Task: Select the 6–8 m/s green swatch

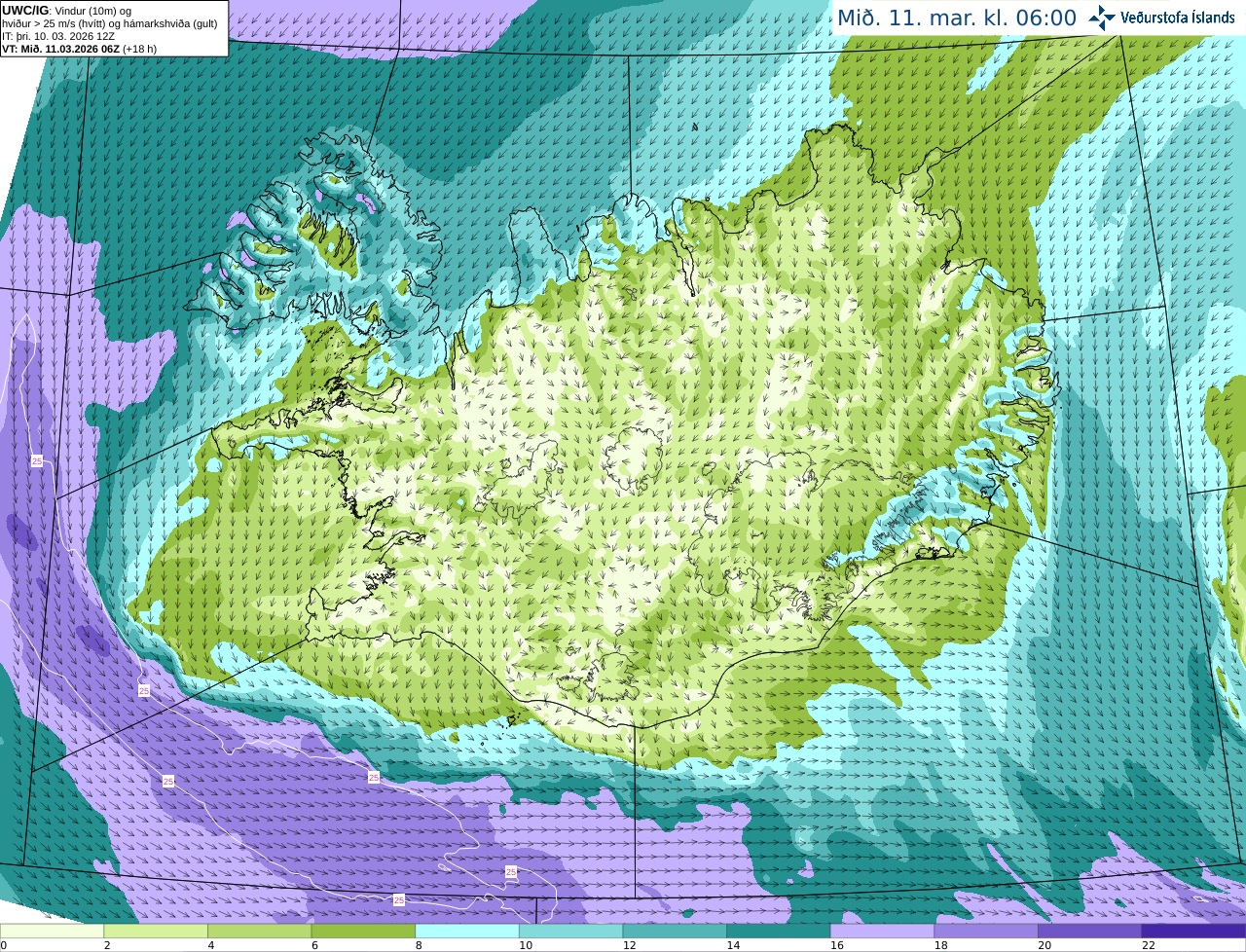Action: (x=363, y=932)
